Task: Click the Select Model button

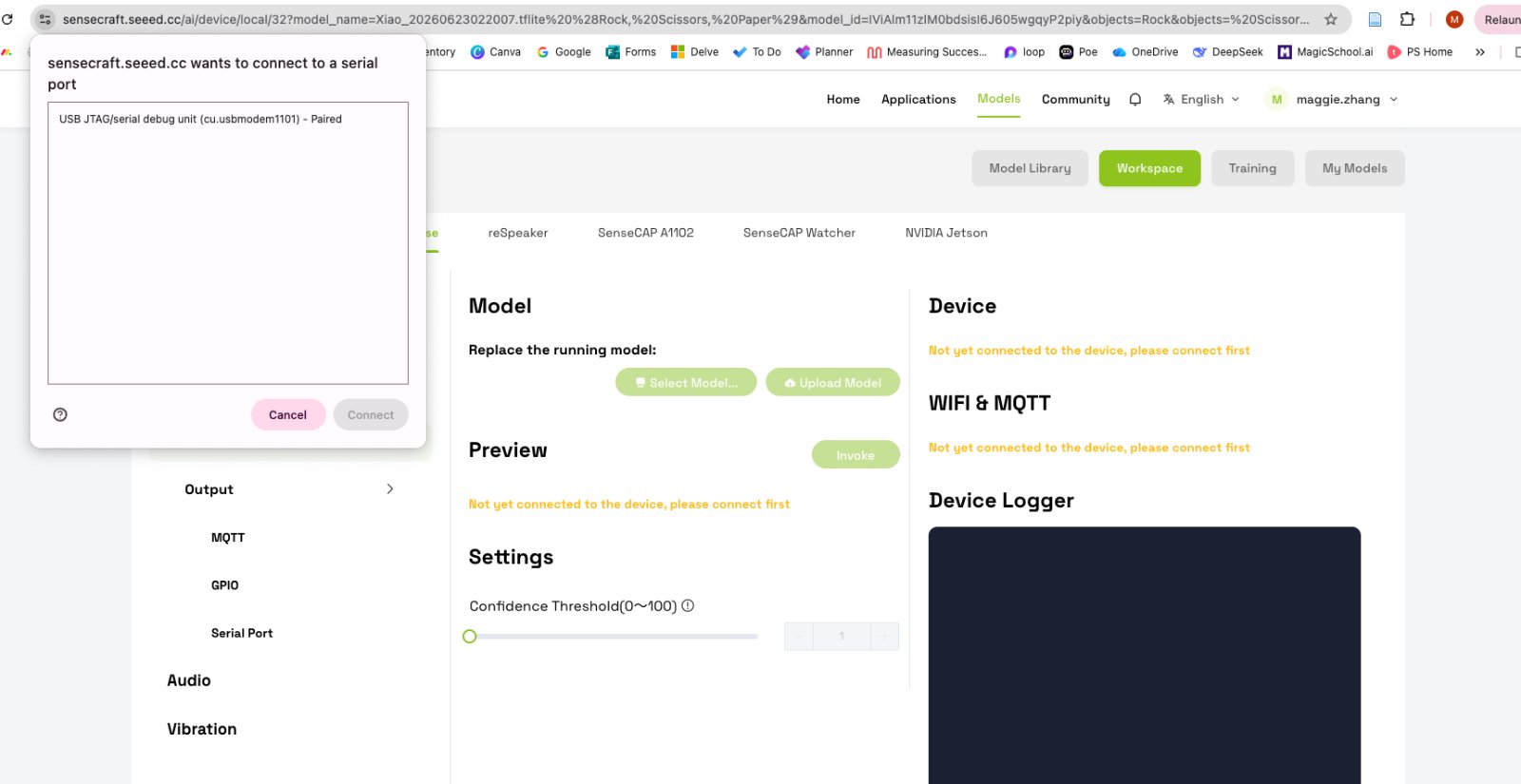Action: (x=686, y=382)
